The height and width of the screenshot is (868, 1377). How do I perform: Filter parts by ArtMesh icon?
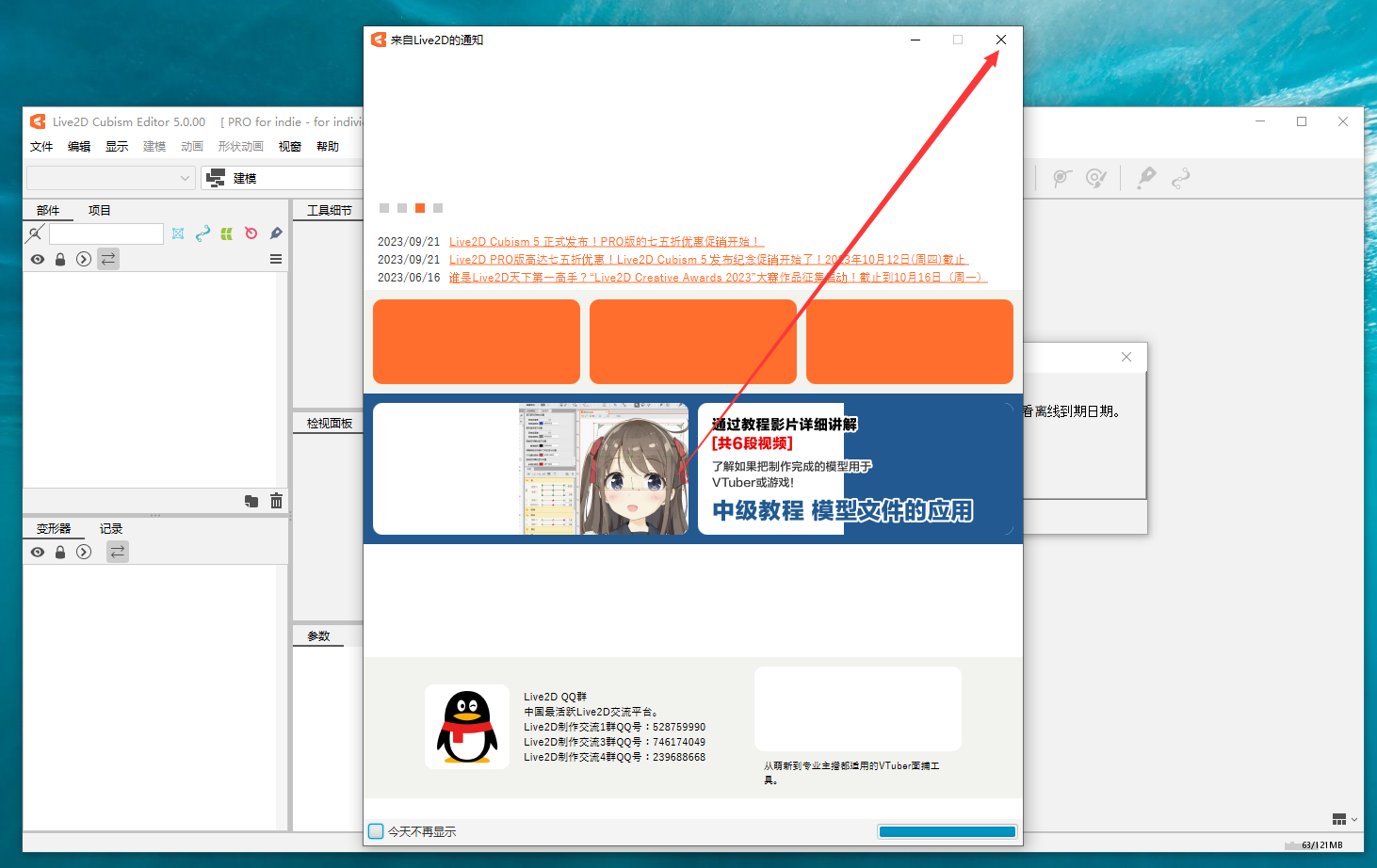[x=178, y=233]
